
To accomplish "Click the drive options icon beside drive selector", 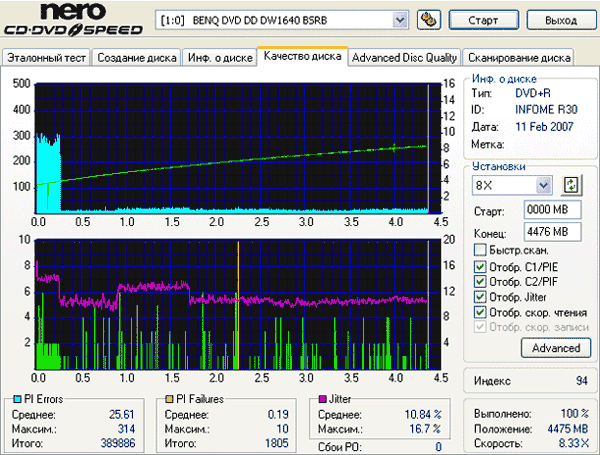I will click(x=429, y=20).
